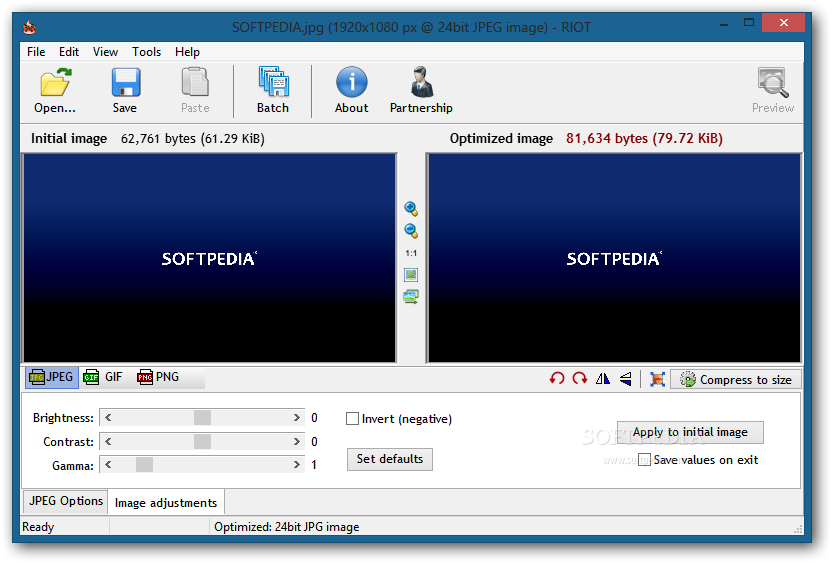Minimize the RIOT window
This screenshot has height=563, width=832.
(x=724, y=24)
